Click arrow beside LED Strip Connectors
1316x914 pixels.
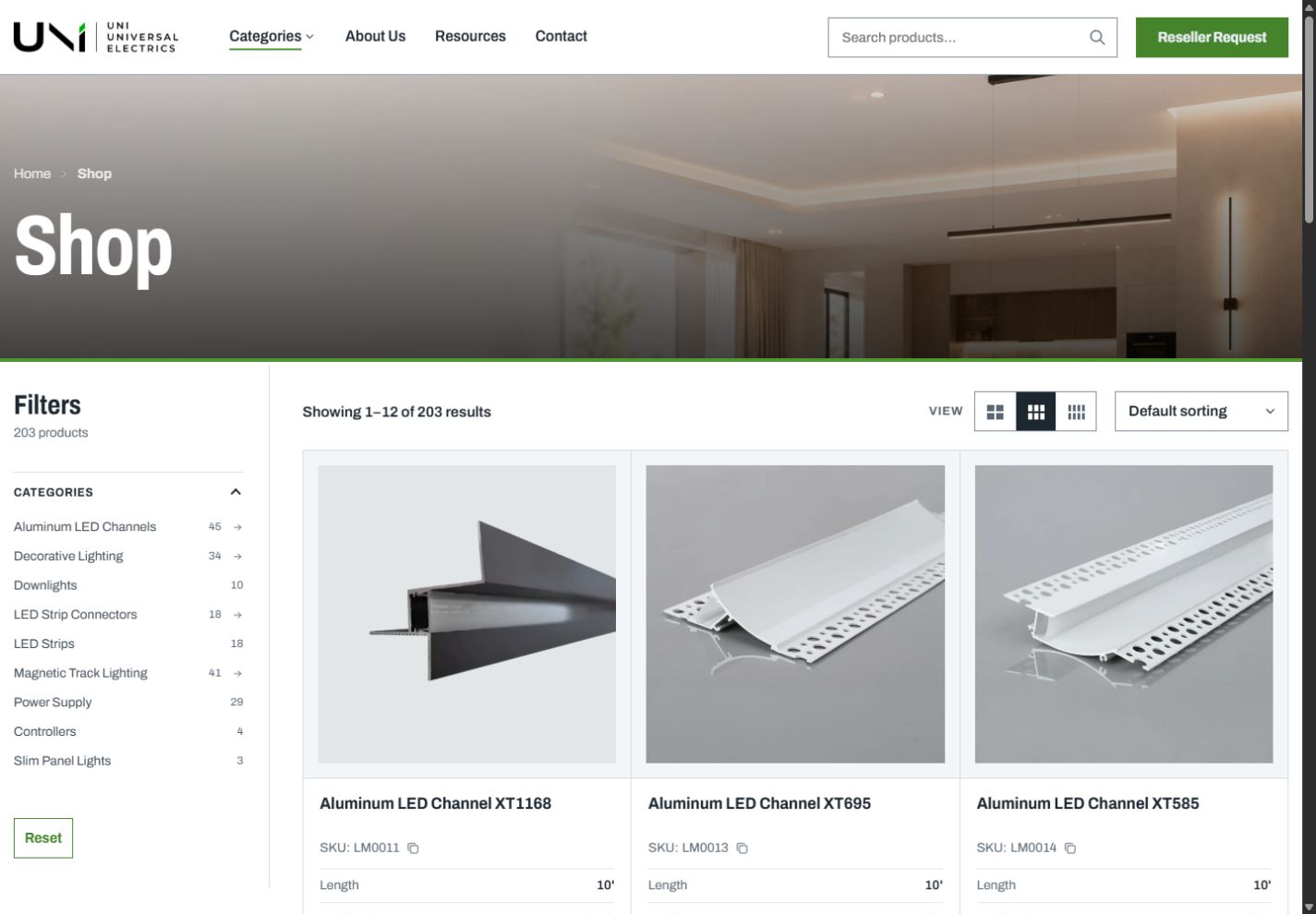pyautogui.click(x=237, y=615)
